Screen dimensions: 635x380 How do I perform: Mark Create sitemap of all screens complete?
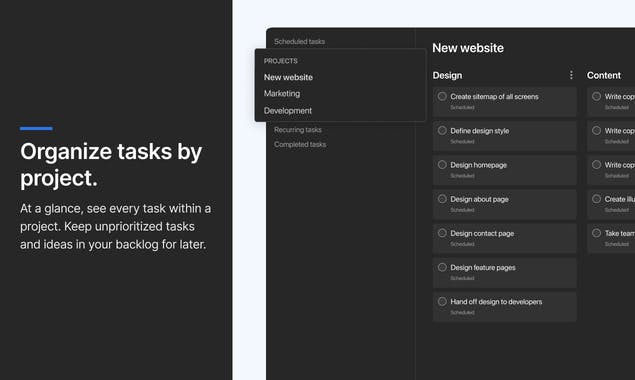tap(442, 96)
